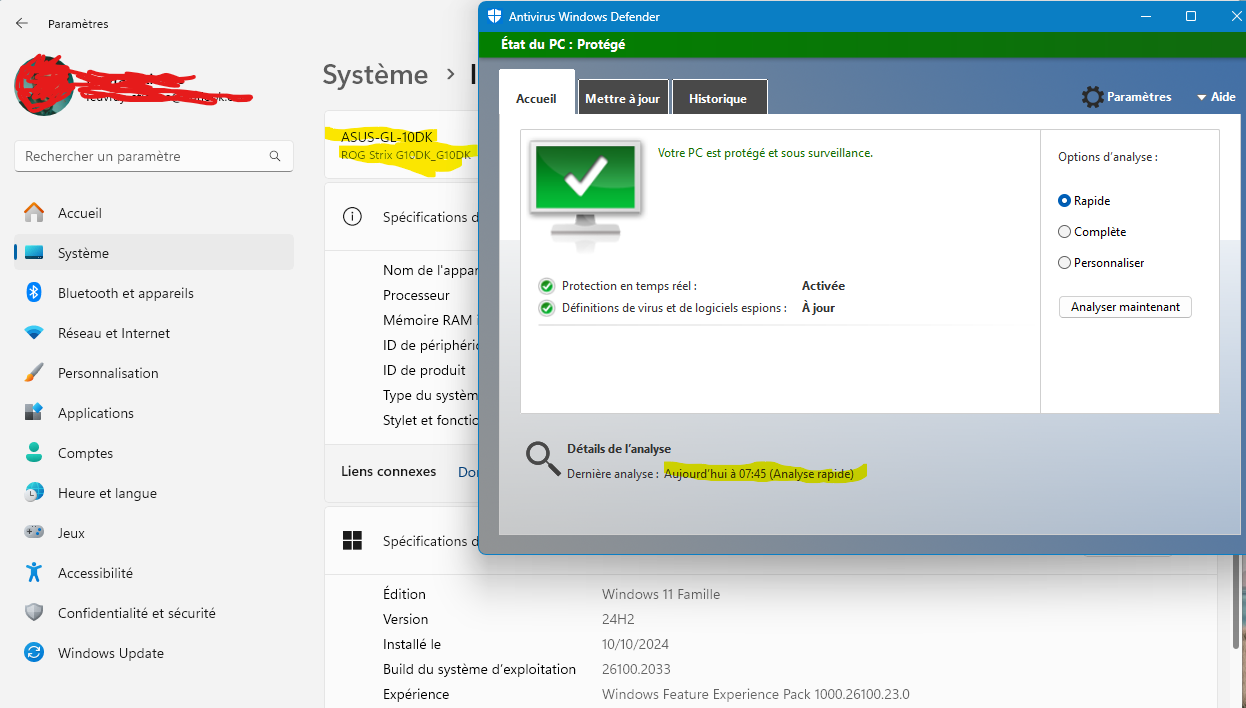Viewport: 1246px width, 708px height.
Task: Open Bluetooth et appareils icon
Action: tap(34, 293)
